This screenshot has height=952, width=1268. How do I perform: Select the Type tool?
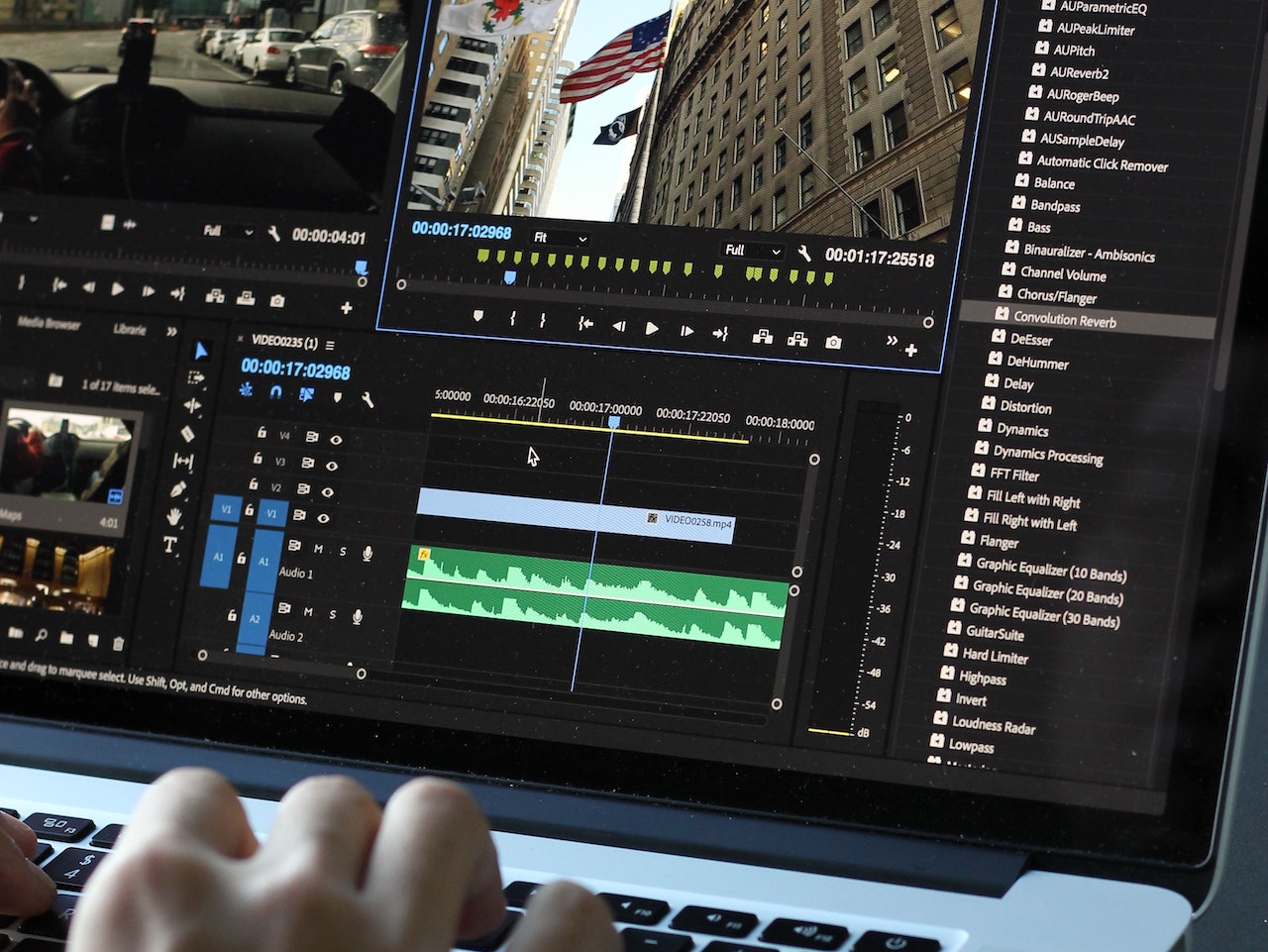pyautogui.click(x=169, y=545)
